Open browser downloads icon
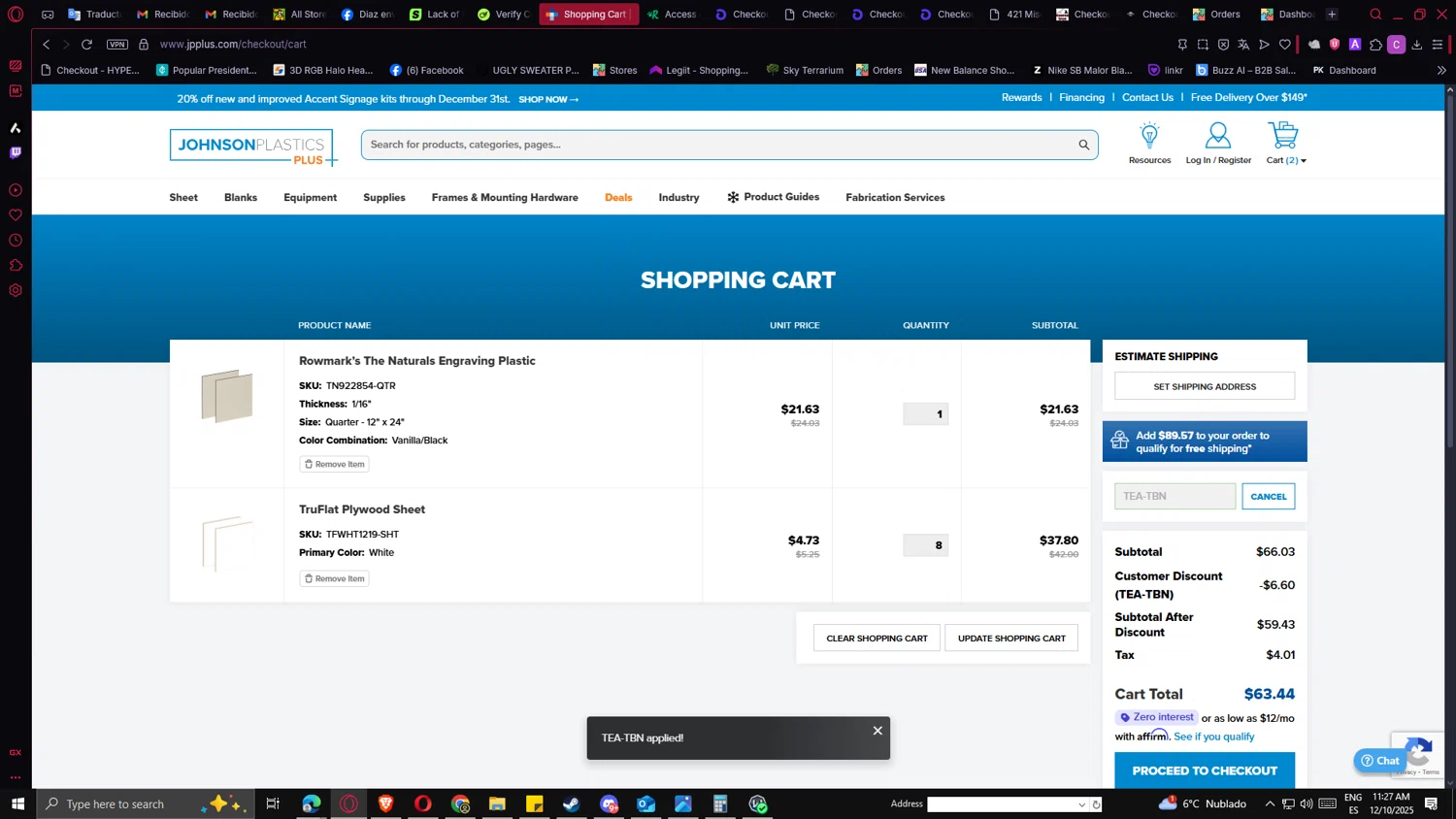Screen dimensions: 1456x819 click(1417, 45)
